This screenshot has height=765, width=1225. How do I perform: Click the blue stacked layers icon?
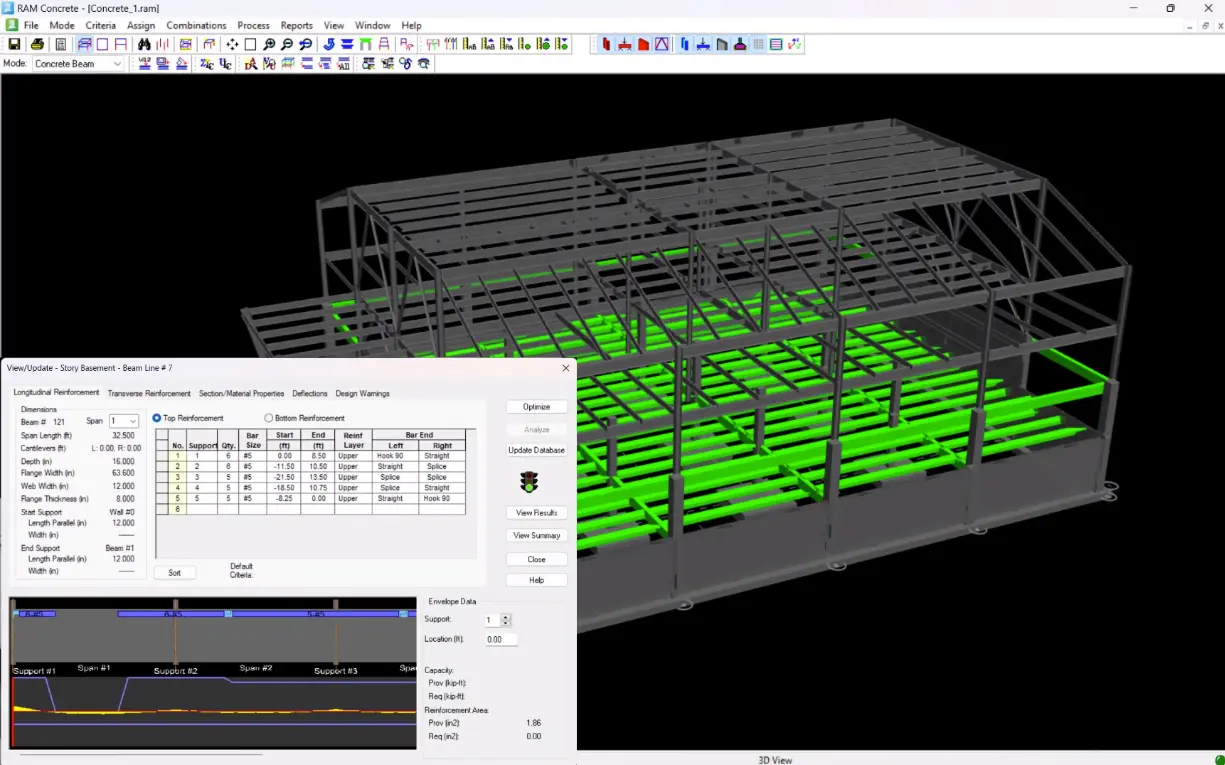pos(347,44)
